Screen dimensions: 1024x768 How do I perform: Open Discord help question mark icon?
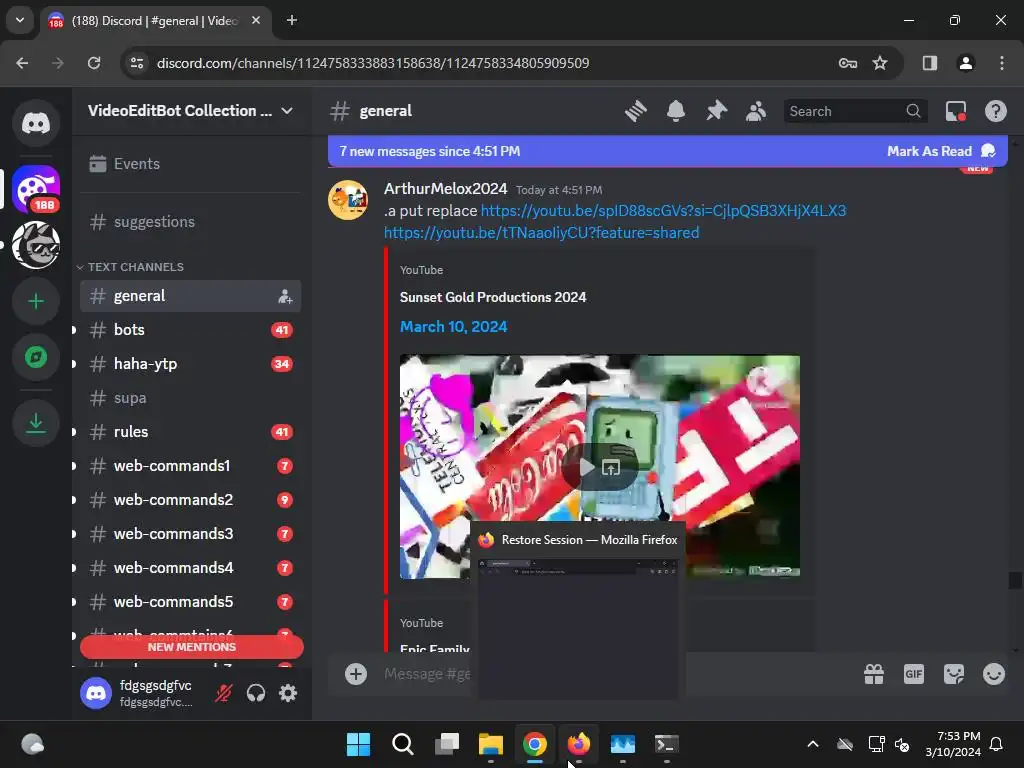click(995, 111)
